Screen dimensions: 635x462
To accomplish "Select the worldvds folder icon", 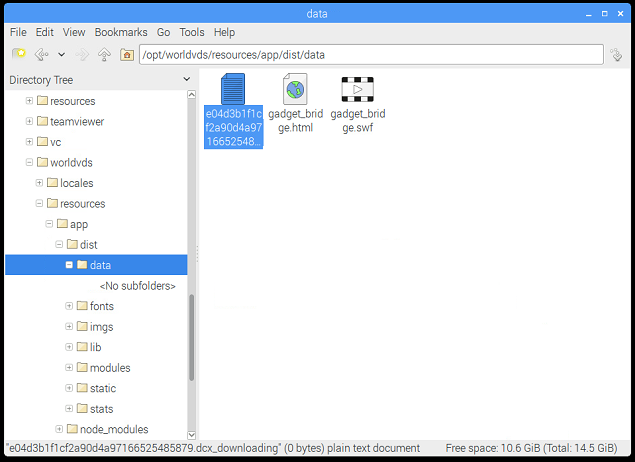I will click(42, 162).
